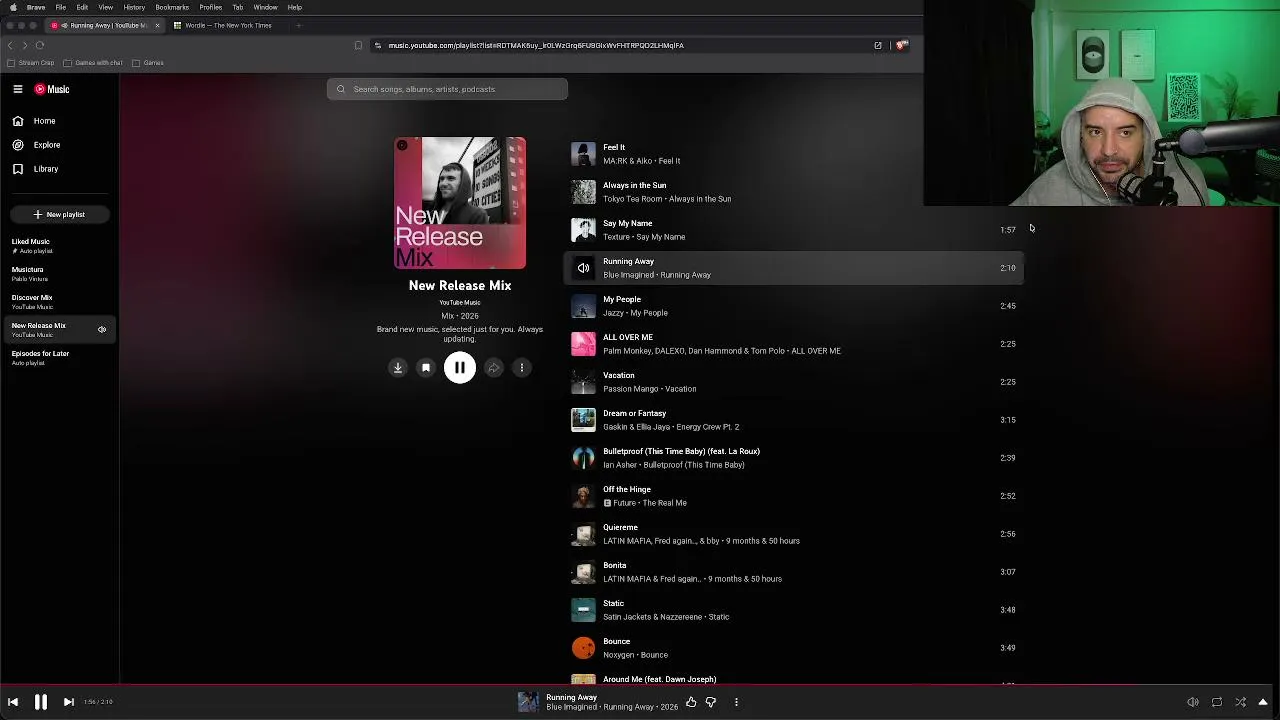Click the playback progress bar above player controls

640,685
